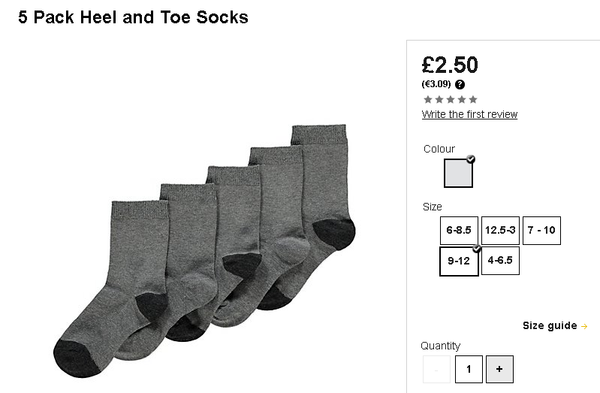The height and width of the screenshot is (393, 600).
Task: Select the grey colour swatch
Action: coord(458,173)
